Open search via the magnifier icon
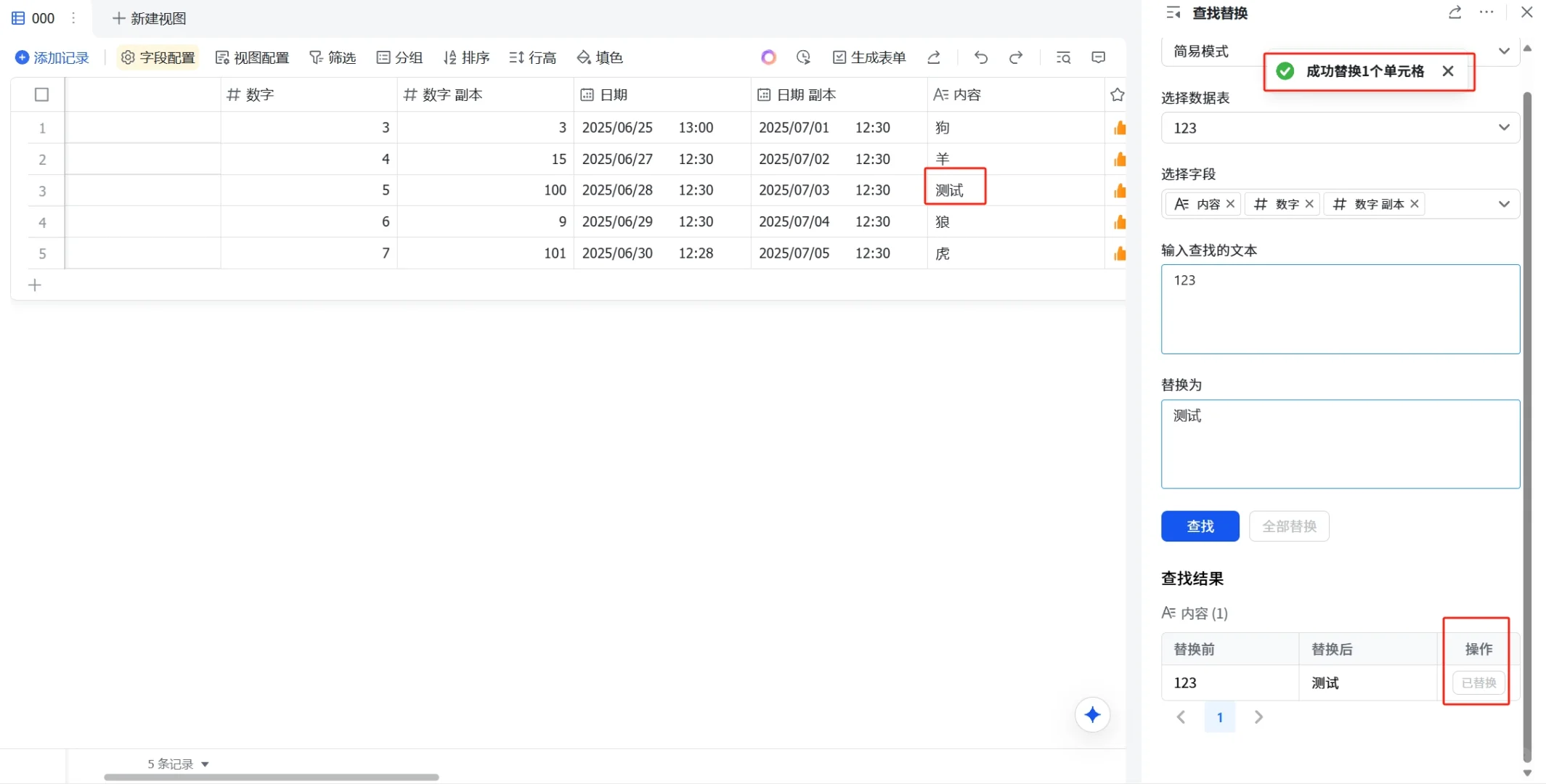This screenshot has width=1546, height=784. [x=1062, y=57]
